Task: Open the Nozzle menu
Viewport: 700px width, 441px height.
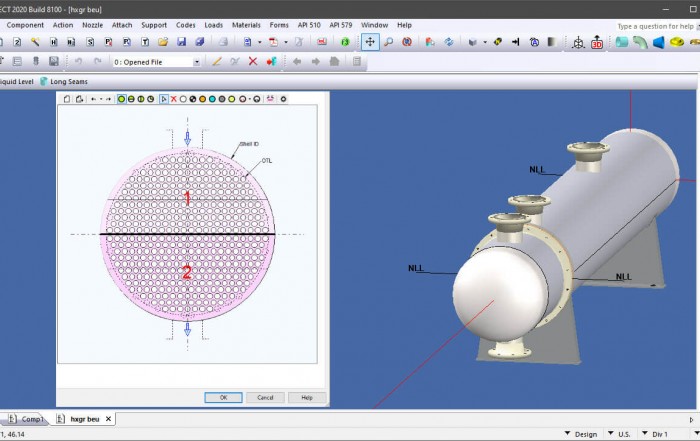Action: pyautogui.click(x=92, y=25)
